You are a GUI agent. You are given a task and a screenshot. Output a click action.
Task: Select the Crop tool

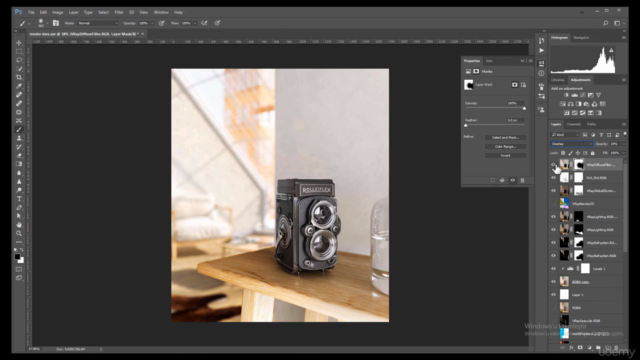point(19,77)
